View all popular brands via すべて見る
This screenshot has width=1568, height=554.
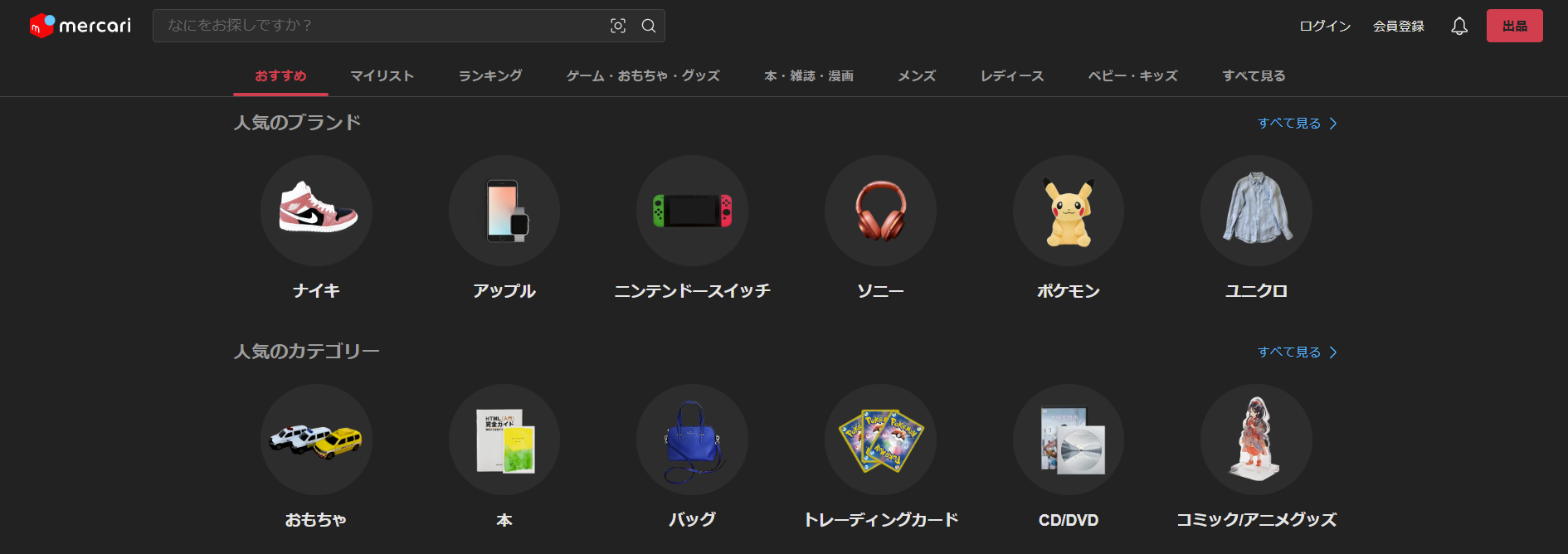[x=1298, y=123]
